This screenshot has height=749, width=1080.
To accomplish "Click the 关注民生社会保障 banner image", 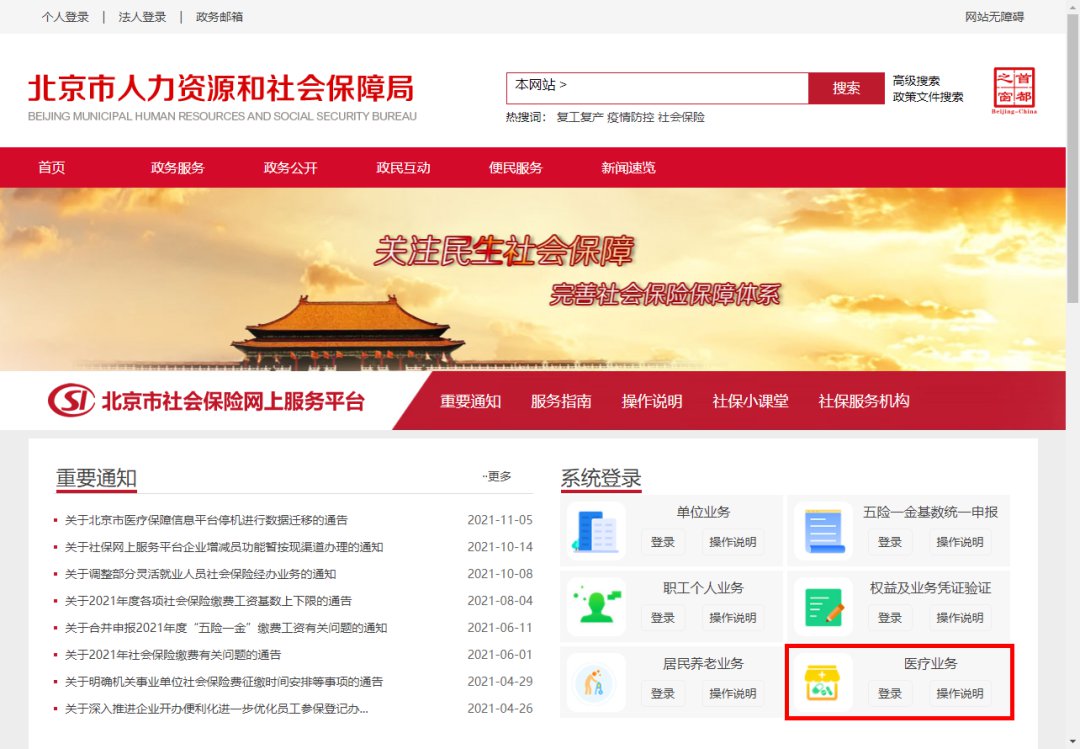I will tap(532, 279).
